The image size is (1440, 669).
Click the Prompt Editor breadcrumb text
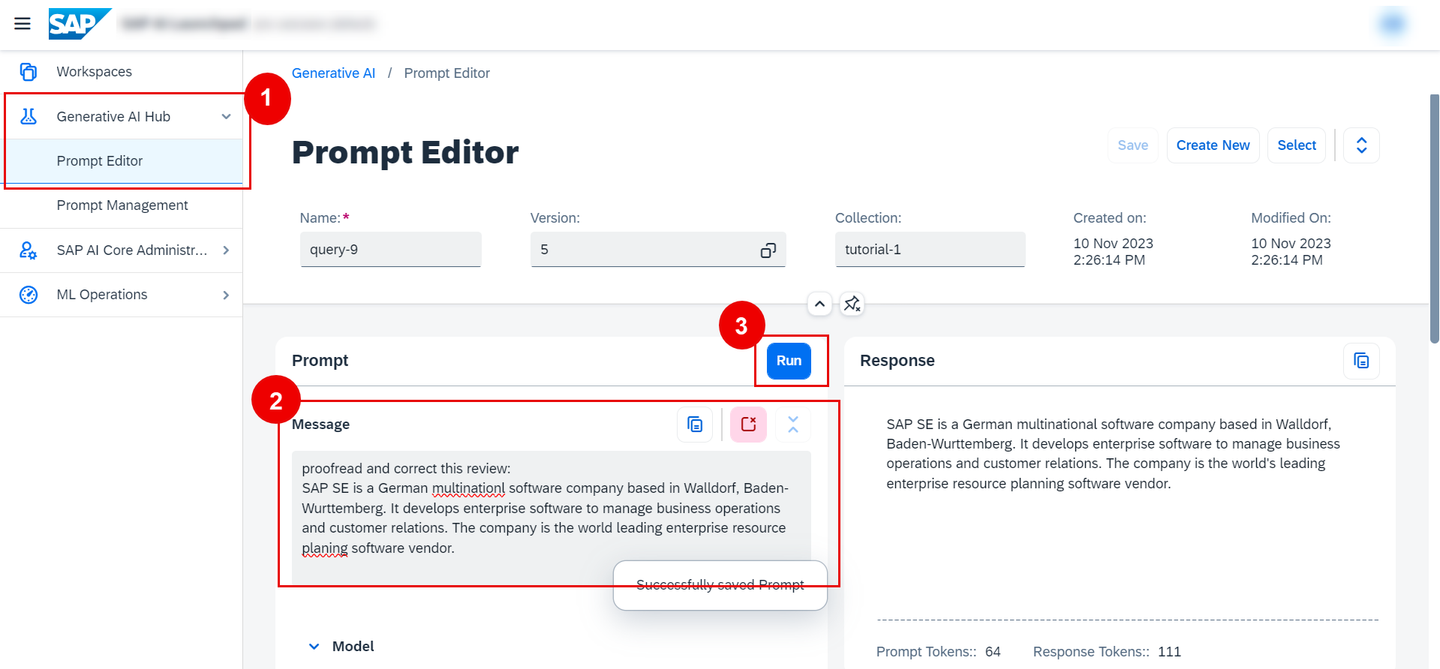(447, 73)
